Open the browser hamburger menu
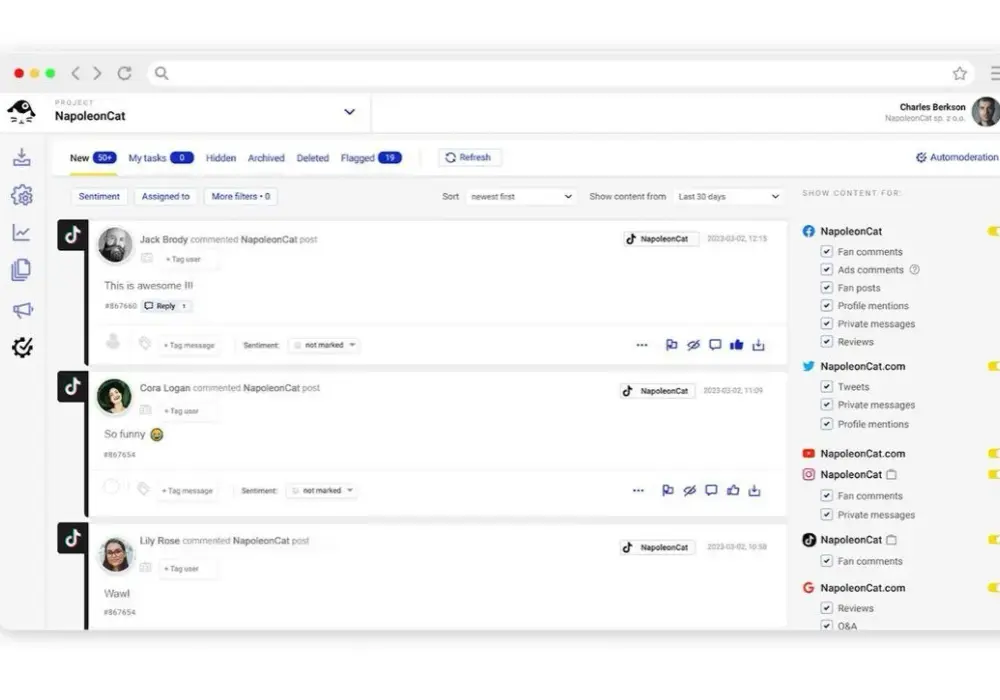This screenshot has height=700, width=1000. click(x=995, y=73)
